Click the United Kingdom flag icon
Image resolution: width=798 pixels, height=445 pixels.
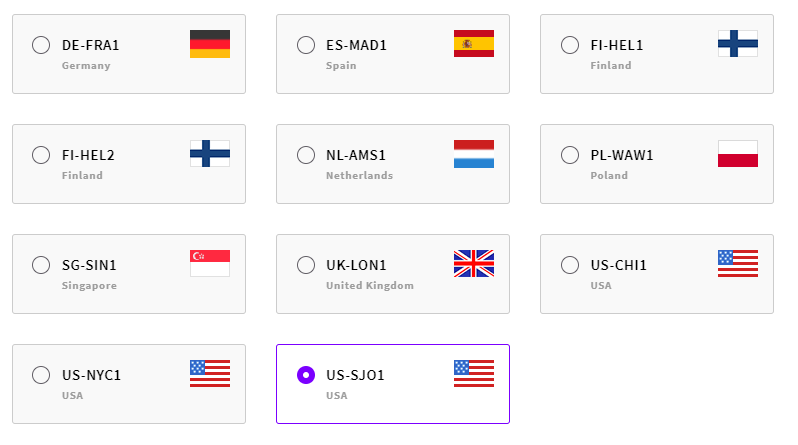[x=474, y=264]
